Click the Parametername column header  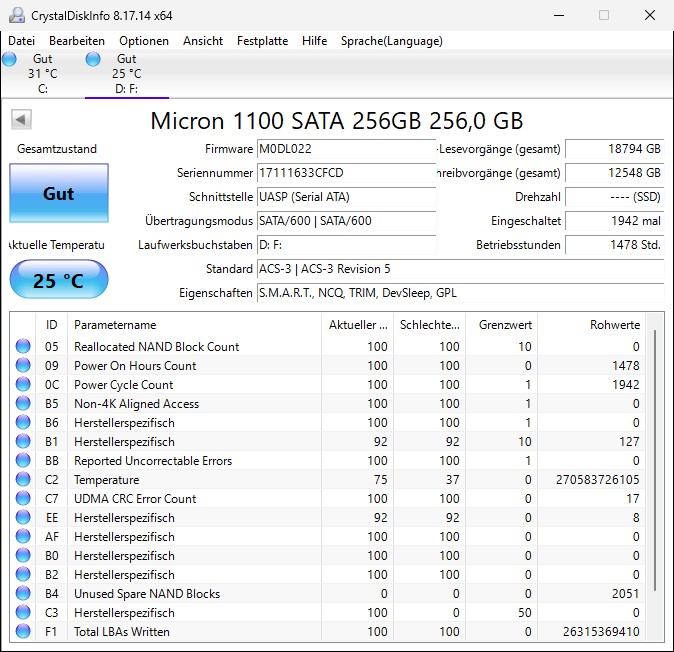point(194,325)
